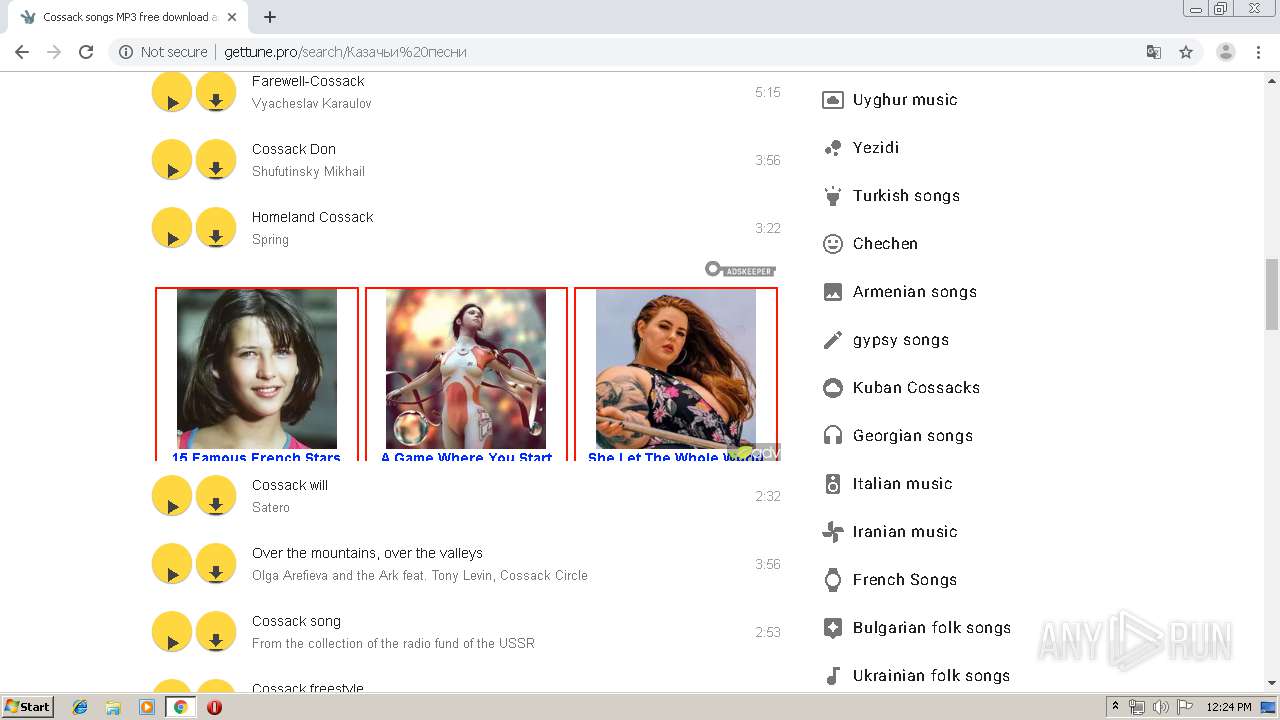Play the Cossack Don song
1280x720 pixels.
[172, 160]
